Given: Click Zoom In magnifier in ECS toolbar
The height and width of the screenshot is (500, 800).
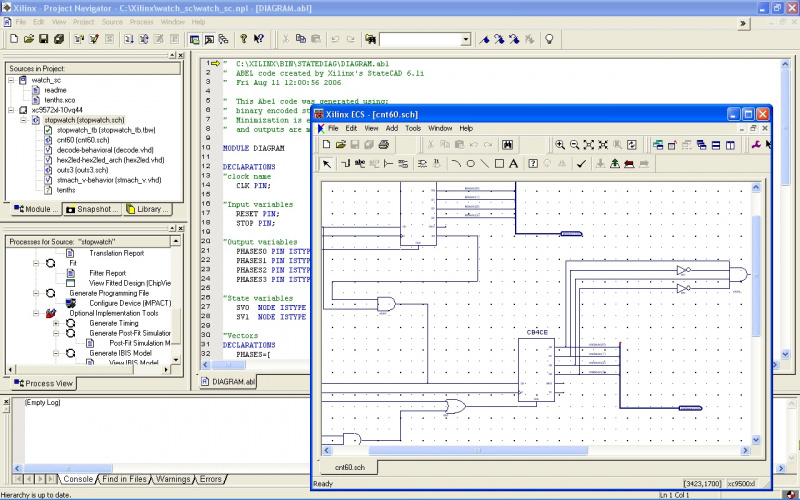Looking at the screenshot, I should click(x=560, y=145).
